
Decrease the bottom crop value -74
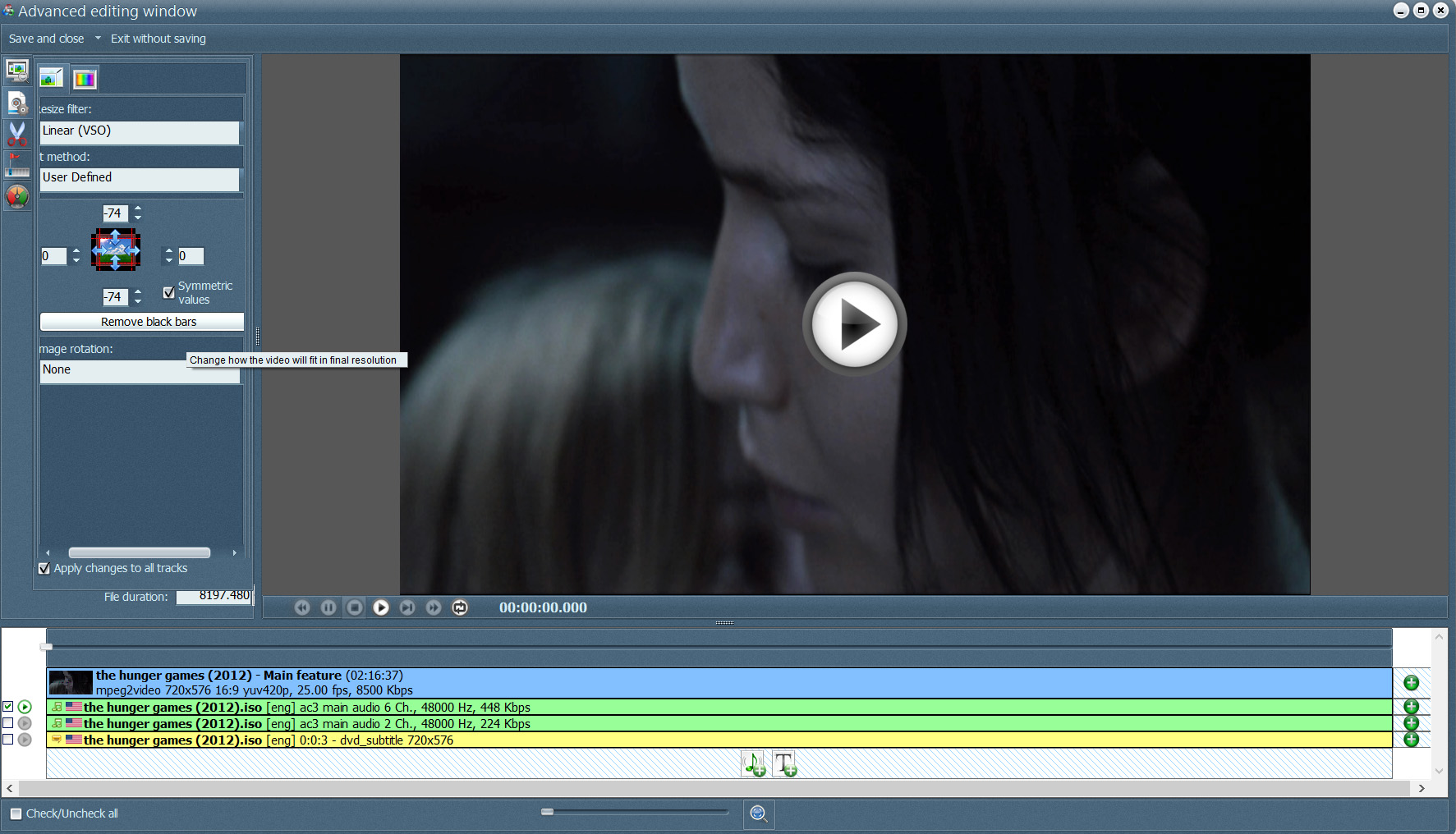coord(138,301)
